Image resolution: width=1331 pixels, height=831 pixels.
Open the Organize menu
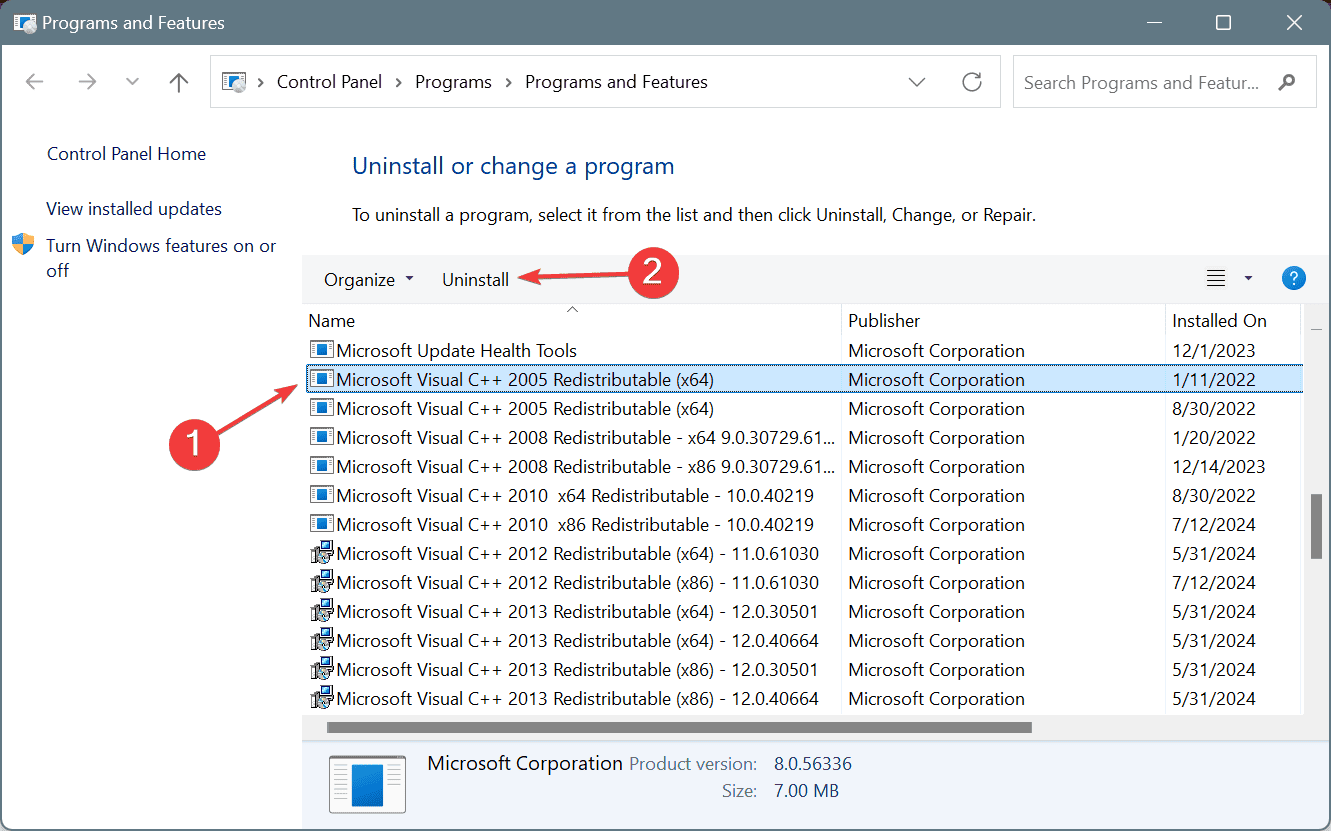pyautogui.click(x=368, y=280)
